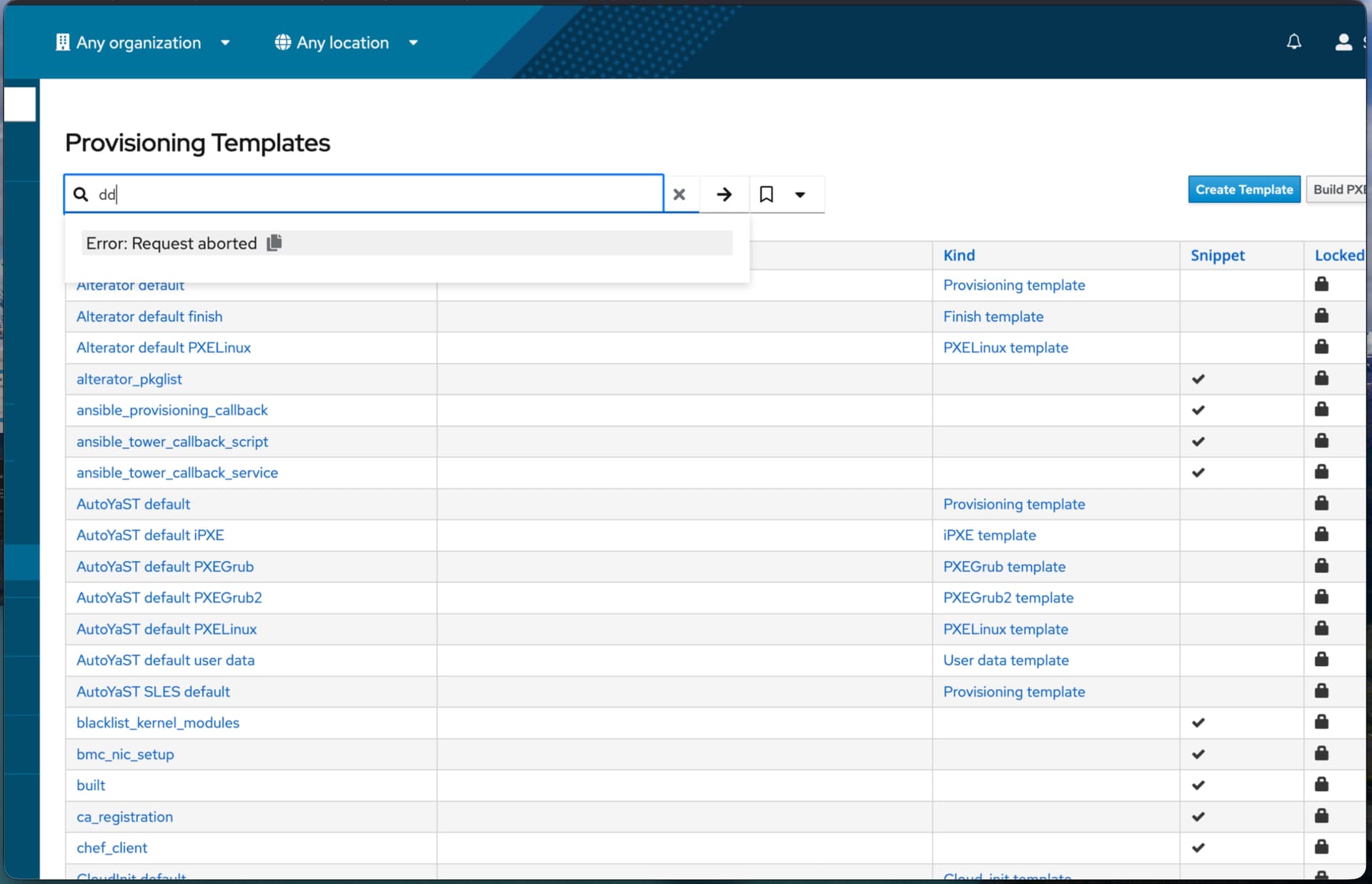The width and height of the screenshot is (1372, 884).
Task: Click the copy icon next to Request aborted error
Action: click(x=274, y=243)
